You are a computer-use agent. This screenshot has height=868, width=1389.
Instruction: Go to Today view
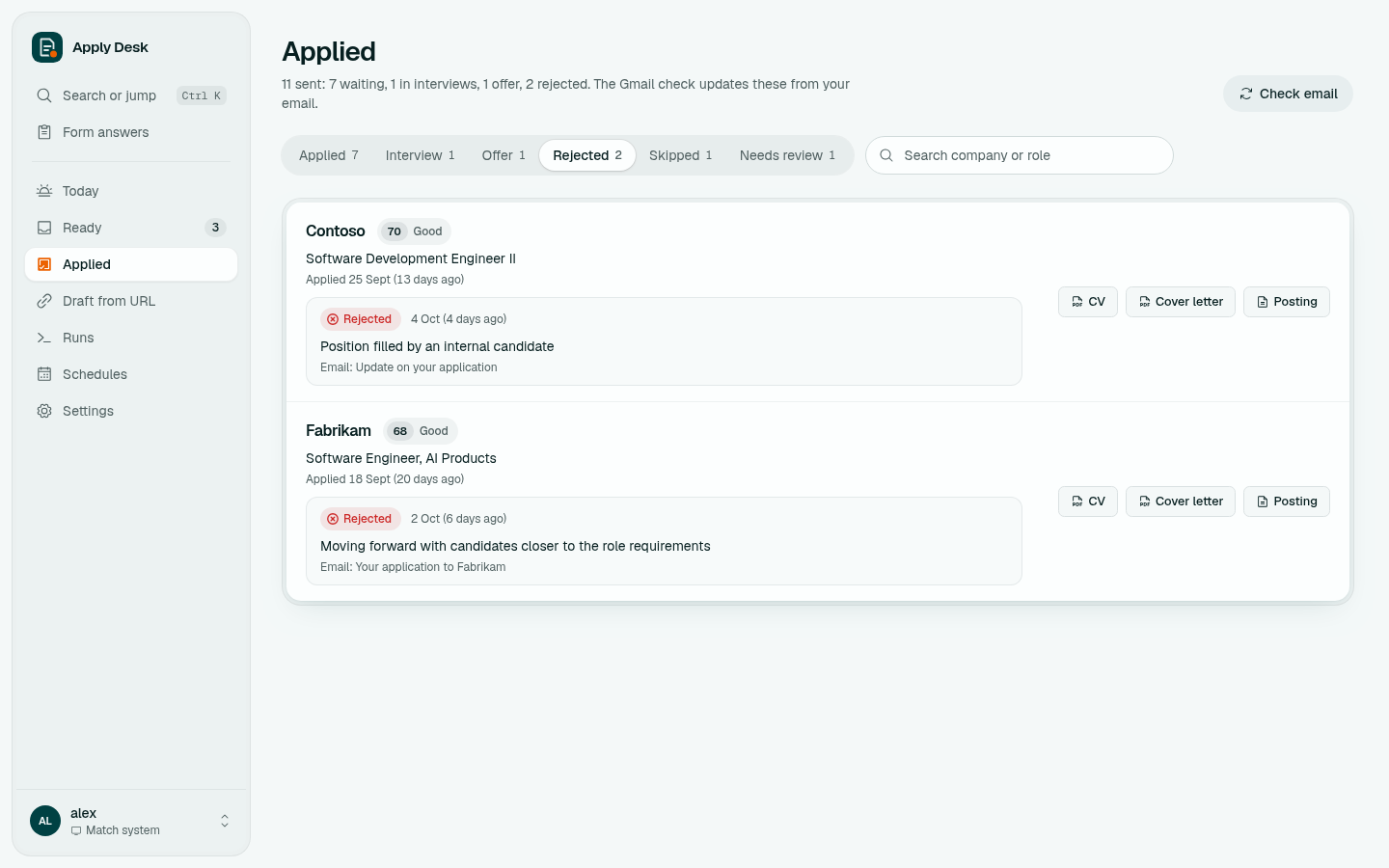pos(131,191)
